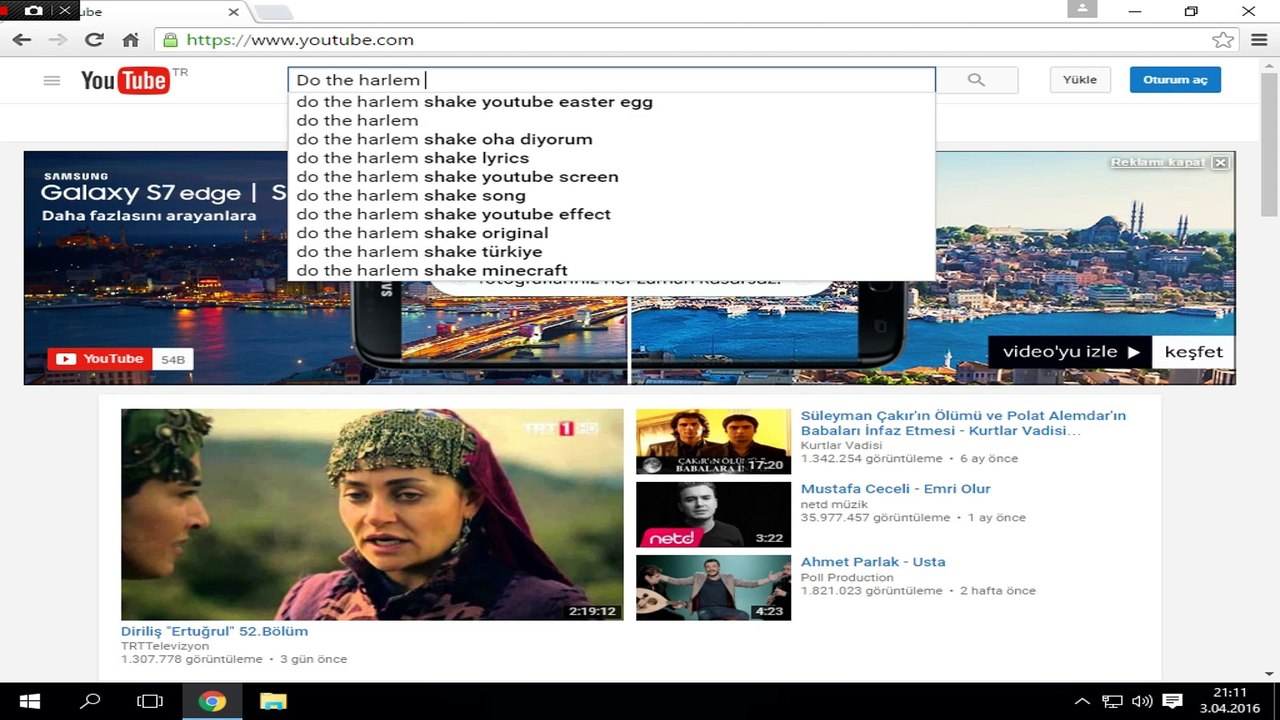Open the Kurtlar Vadisi 17:20 thumbnail
This screenshot has width=1280, height=720.
[713, 441]
